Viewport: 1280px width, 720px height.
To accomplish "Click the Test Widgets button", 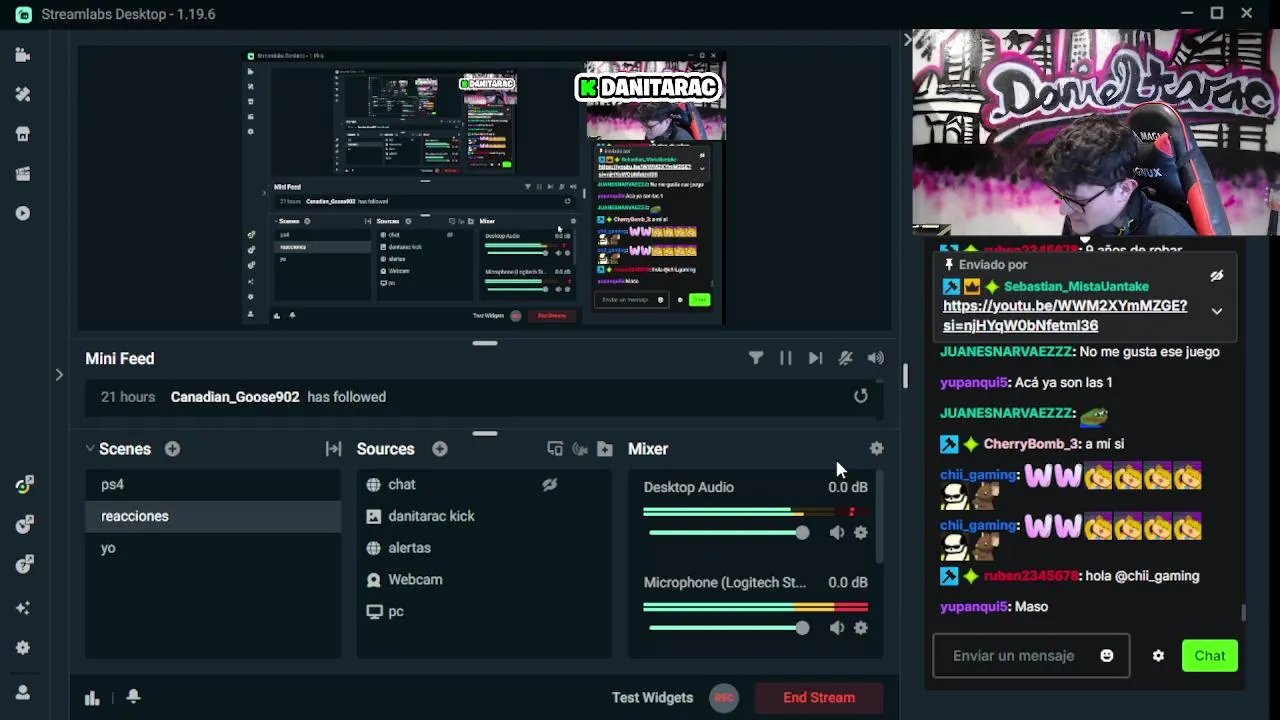I will tap(652, 698).
